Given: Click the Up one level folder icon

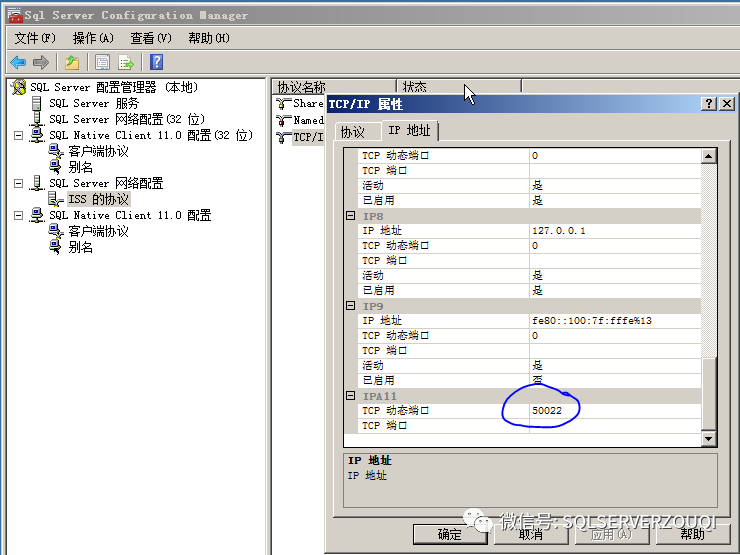Looking at the screenshot, I should pos(72,62).
